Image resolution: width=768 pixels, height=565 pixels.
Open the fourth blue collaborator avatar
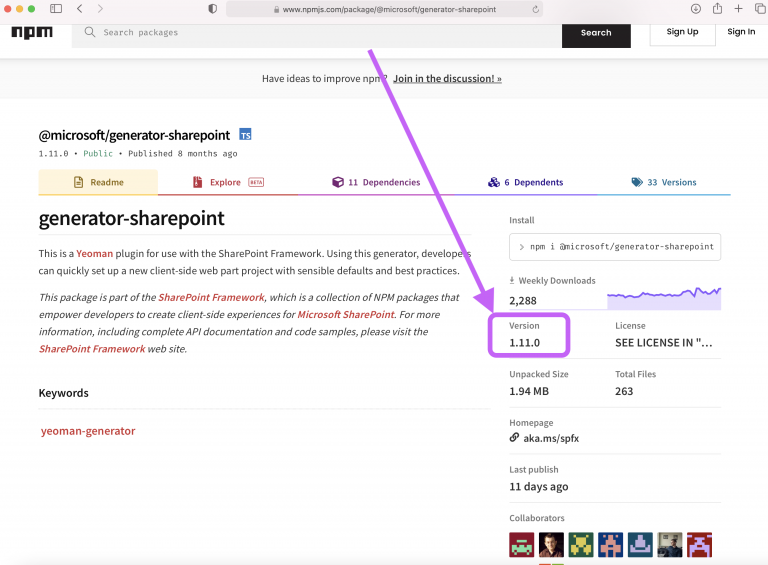pos(610,544)
